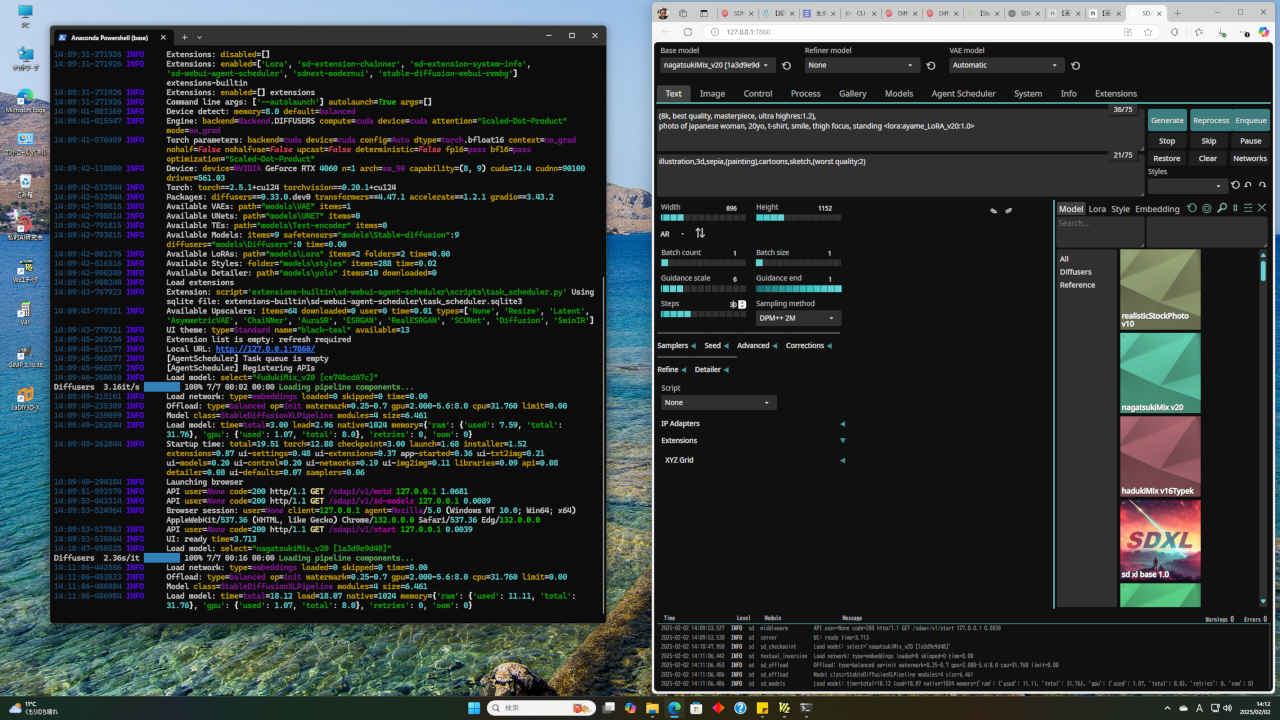Swap width and height values

point(700,233)
